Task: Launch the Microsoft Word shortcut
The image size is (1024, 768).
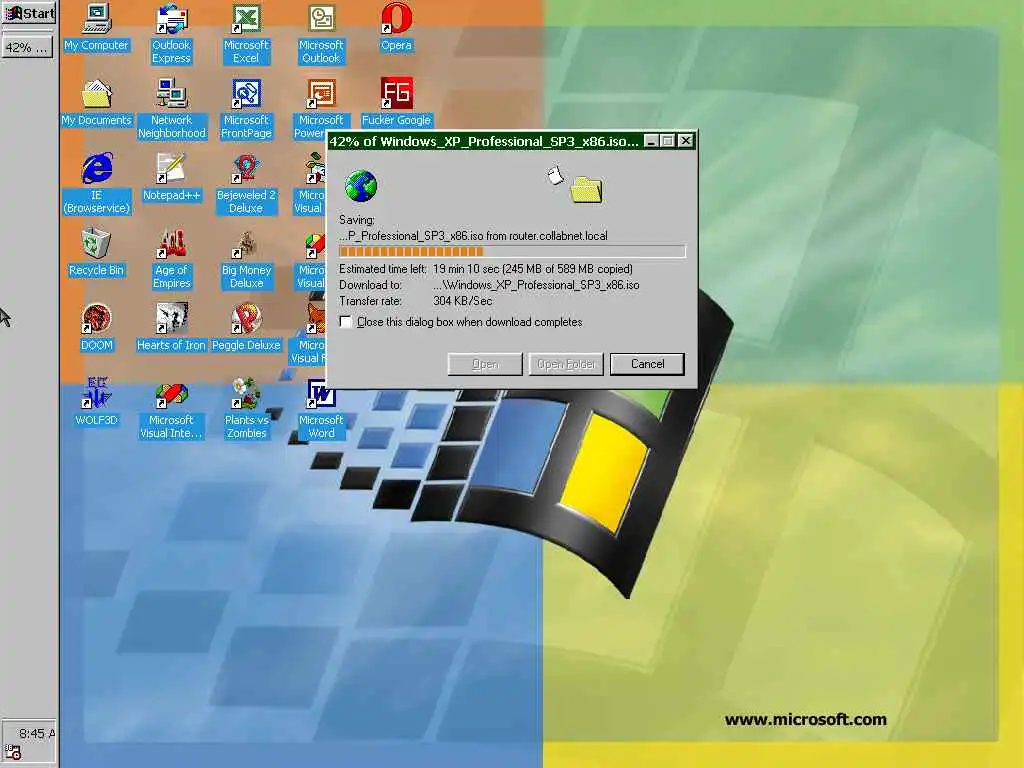Action: (321, 409)
